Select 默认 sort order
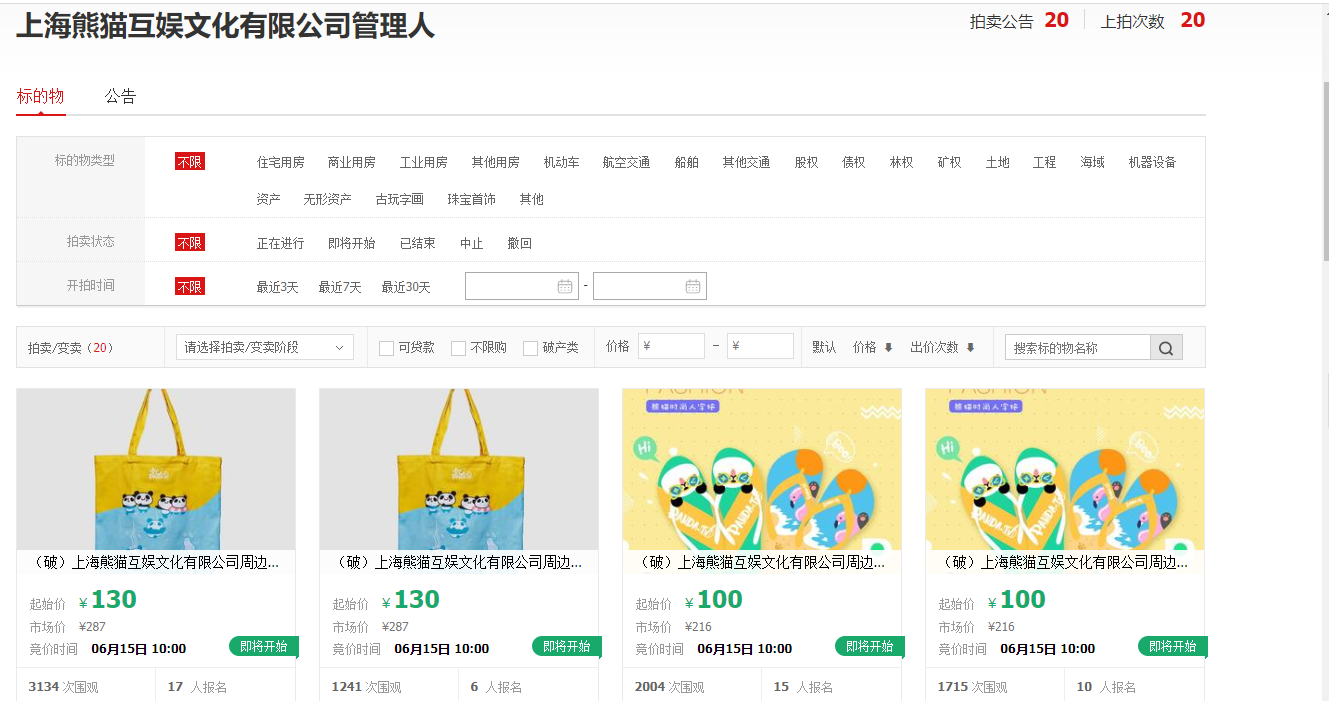This screenshot has height=701, width=1329. pyautogui.click(x=824, y=347)
